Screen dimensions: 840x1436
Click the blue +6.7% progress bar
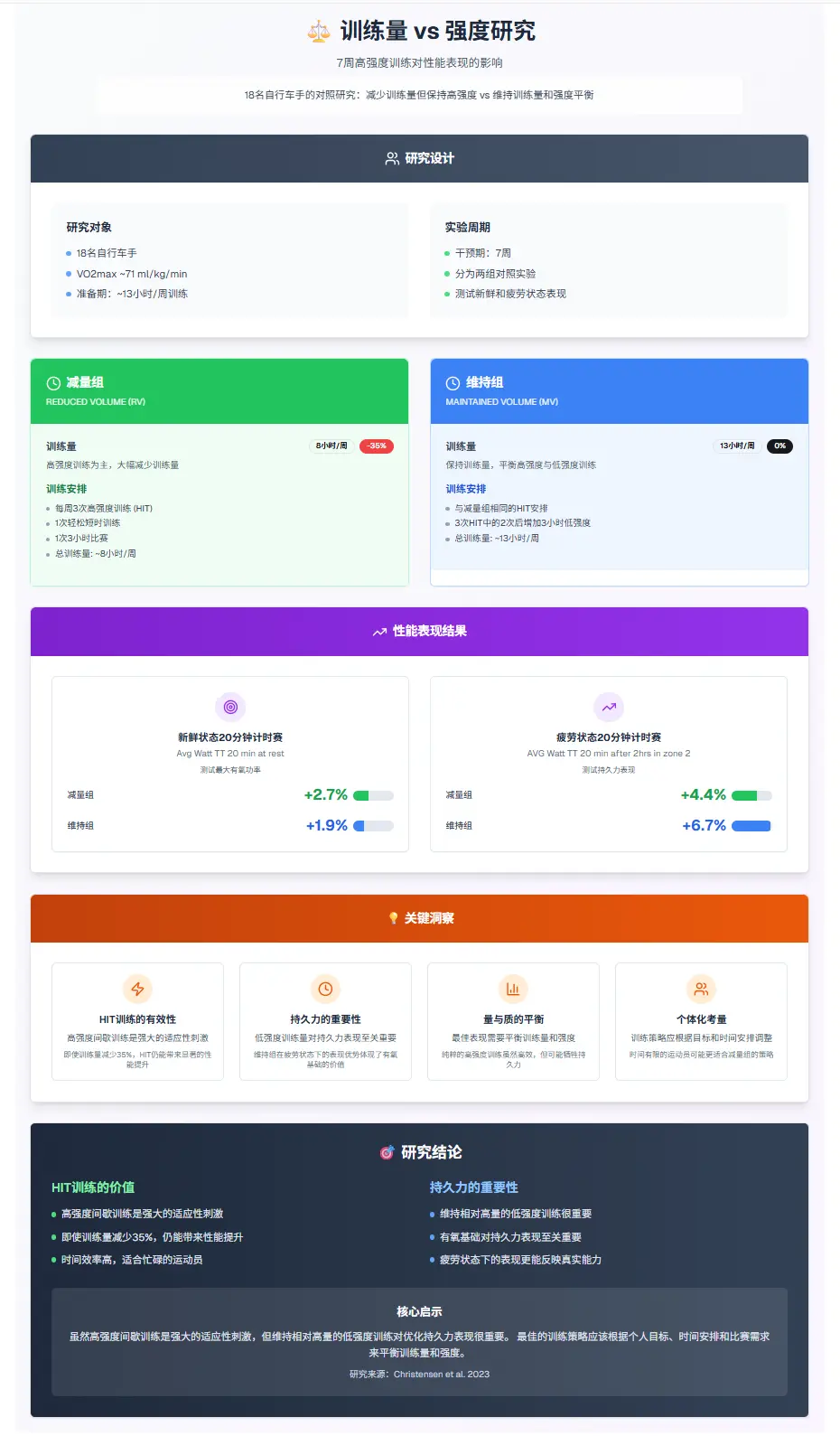point(751,826)
